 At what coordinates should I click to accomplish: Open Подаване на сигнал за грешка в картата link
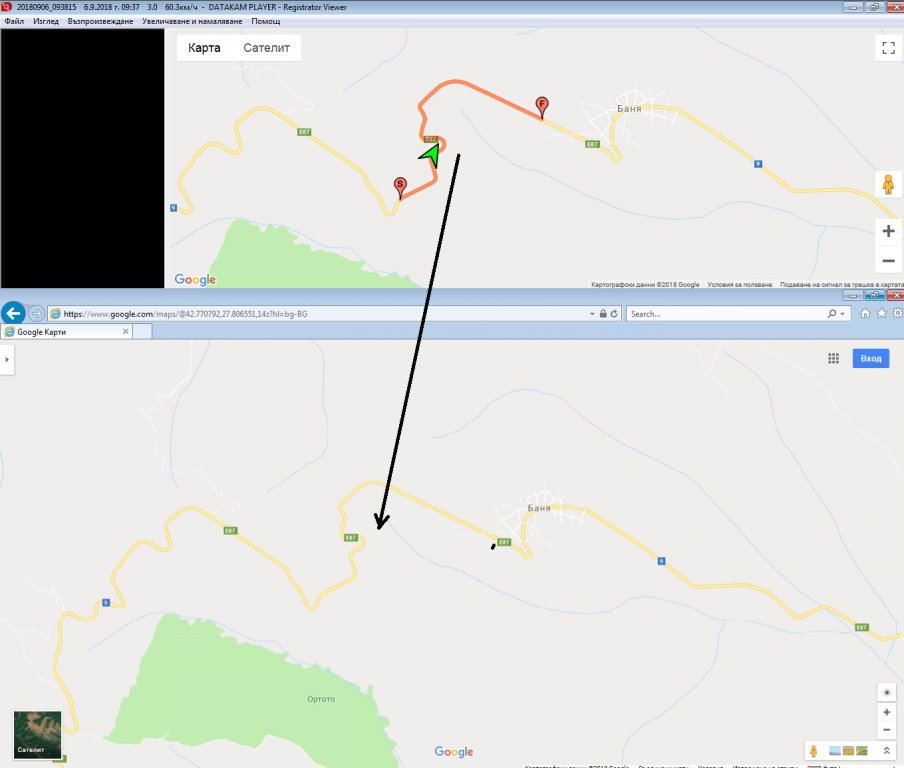[841, 285]
